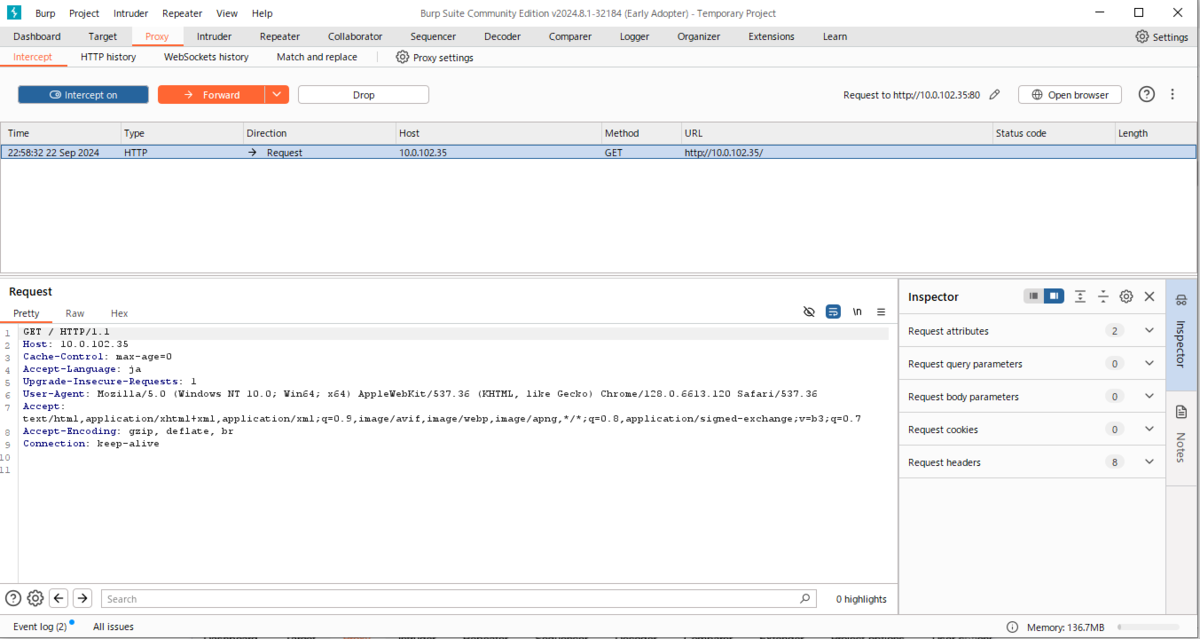1200x639 pixels.
Task: Sort table by Method column header
Action: [640, 133]
